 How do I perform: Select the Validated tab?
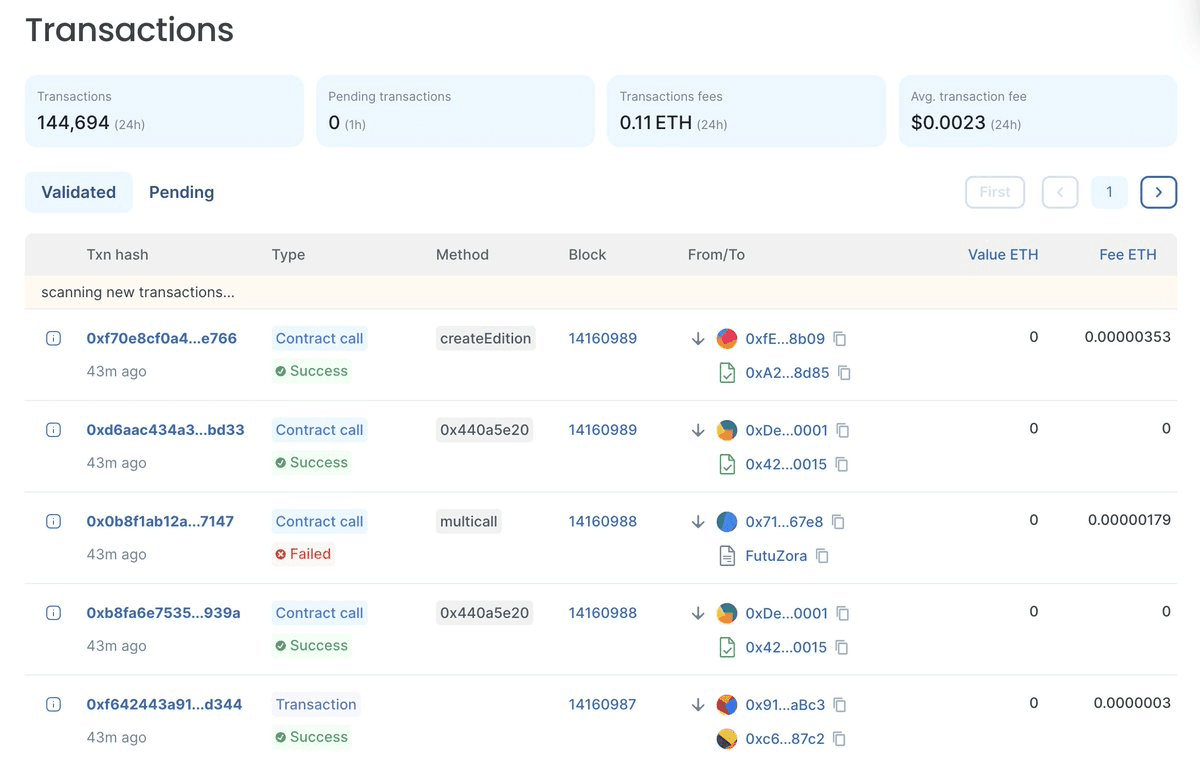pyautogui.click(x=79, y=192)
